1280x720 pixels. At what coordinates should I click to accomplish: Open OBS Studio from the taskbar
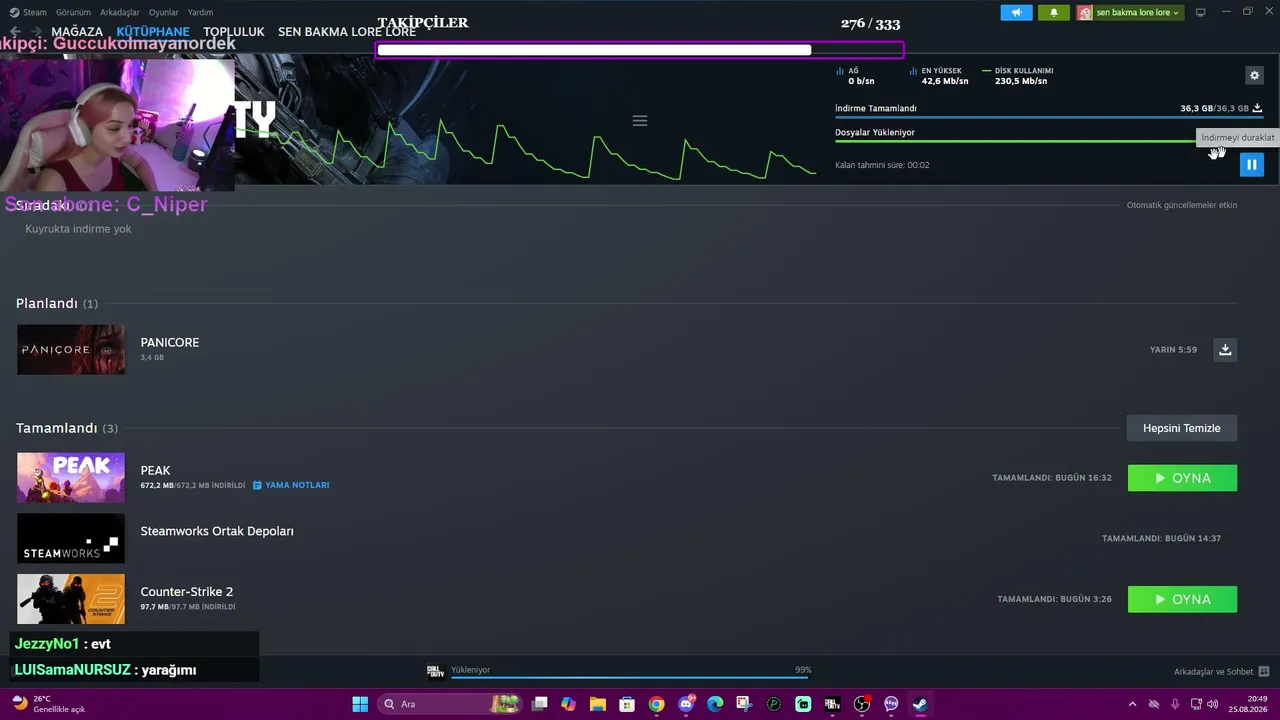[x=862, y=704]
